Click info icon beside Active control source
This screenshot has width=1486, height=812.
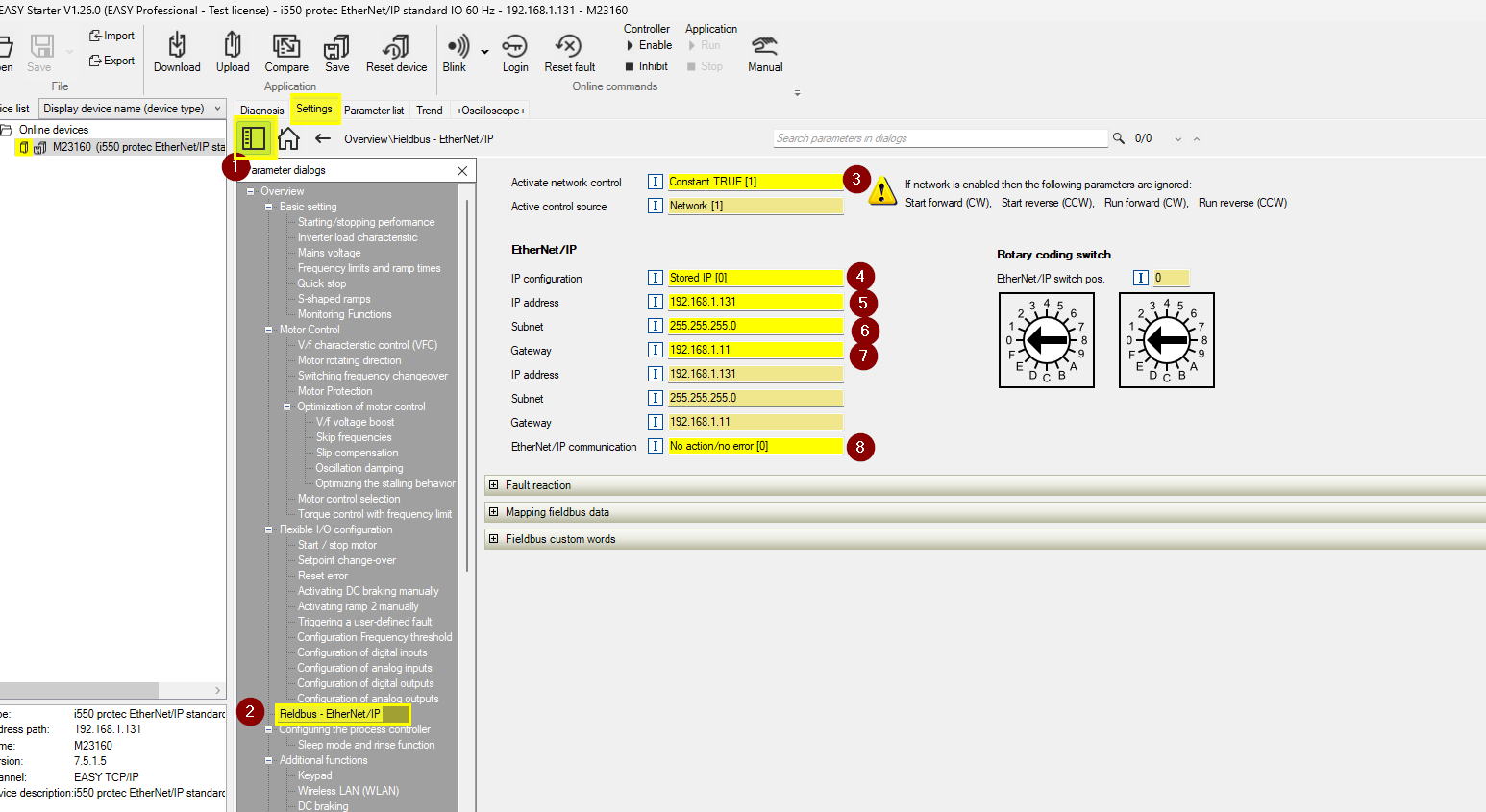pyautogui.click(x=656, y=206)
